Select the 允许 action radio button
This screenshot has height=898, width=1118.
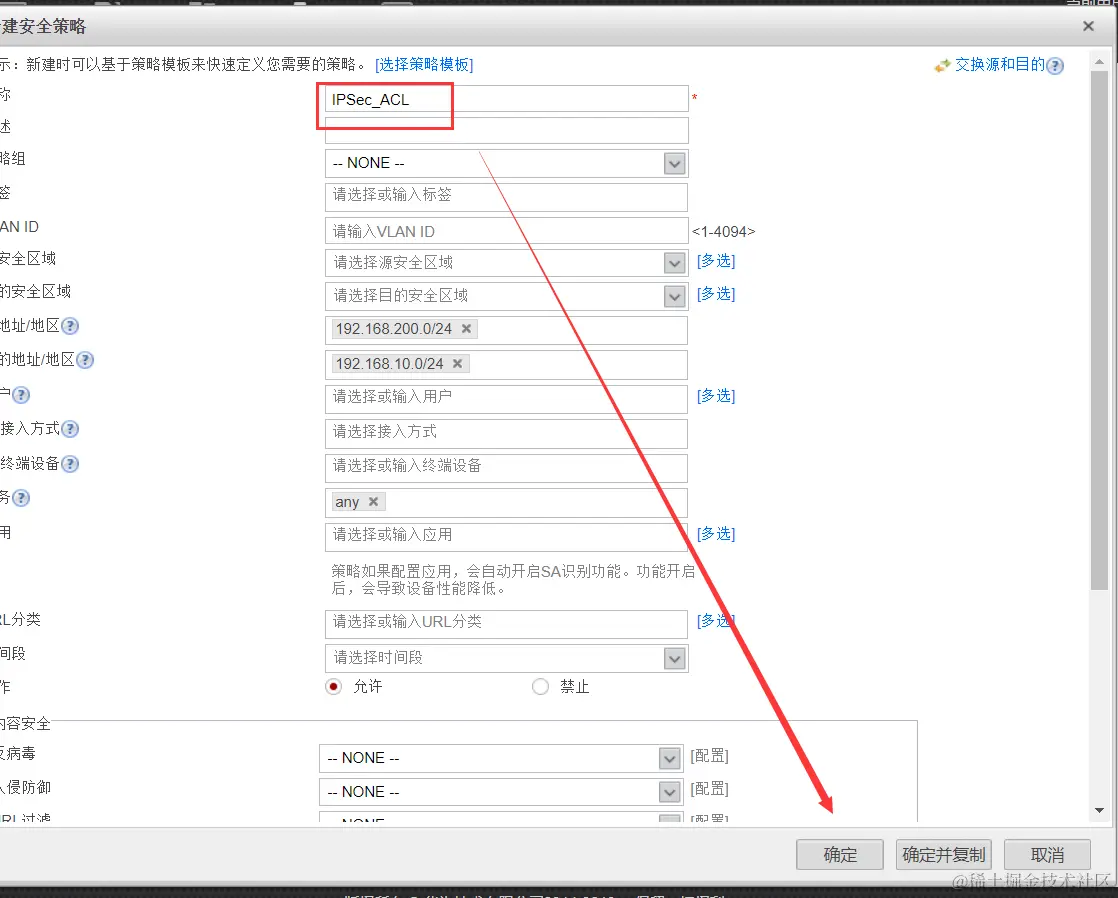click(x=334, y=687)
